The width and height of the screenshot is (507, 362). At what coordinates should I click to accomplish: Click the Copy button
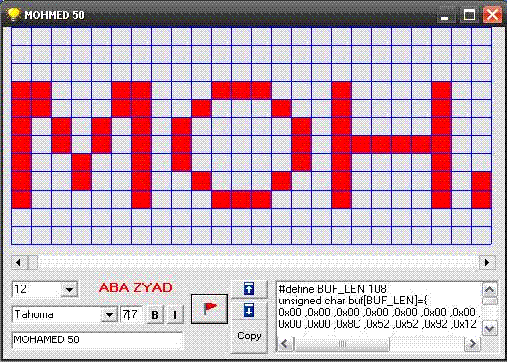[249, 336]
